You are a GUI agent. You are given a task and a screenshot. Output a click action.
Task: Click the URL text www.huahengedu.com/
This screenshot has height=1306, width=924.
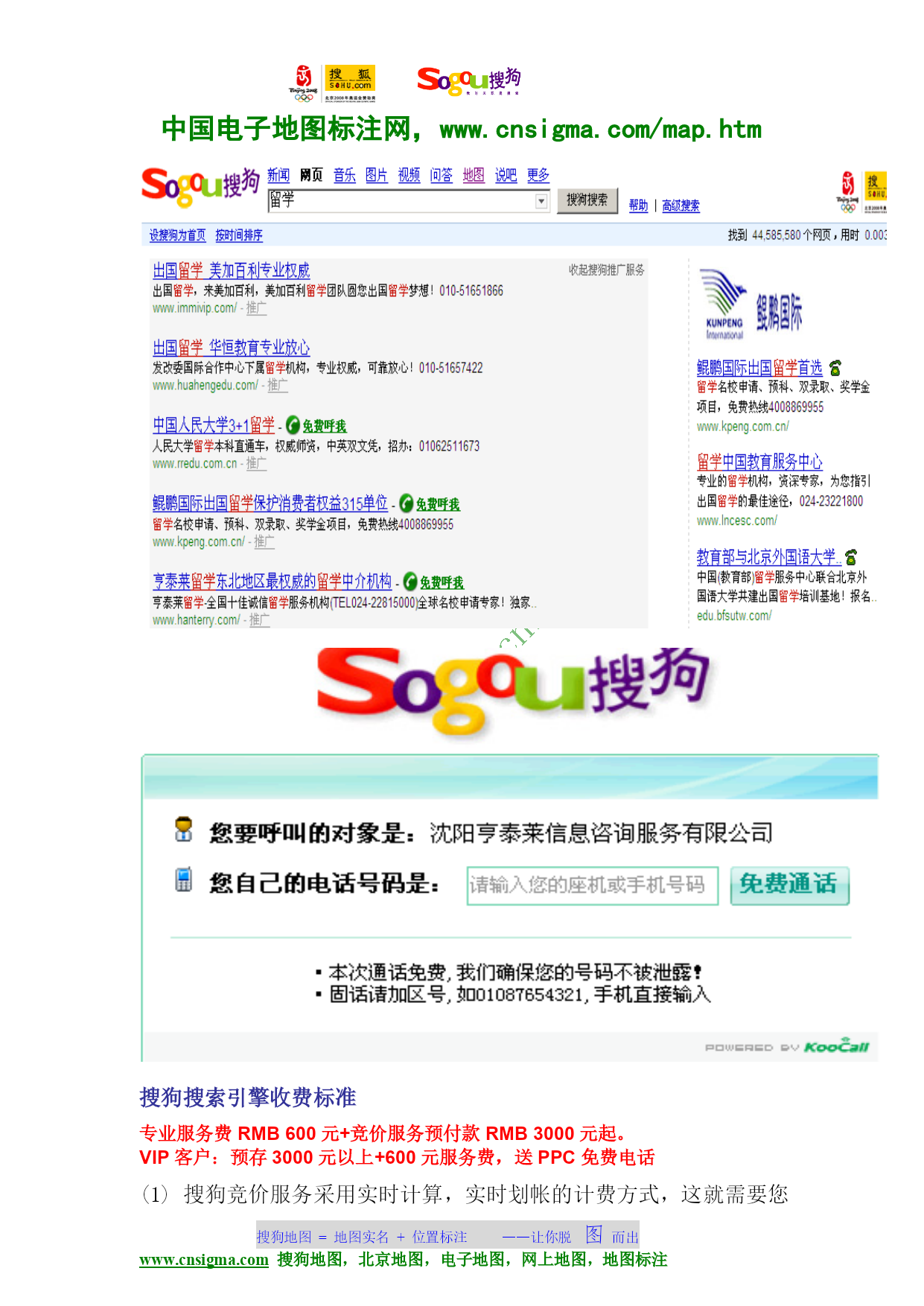point(205,386)
